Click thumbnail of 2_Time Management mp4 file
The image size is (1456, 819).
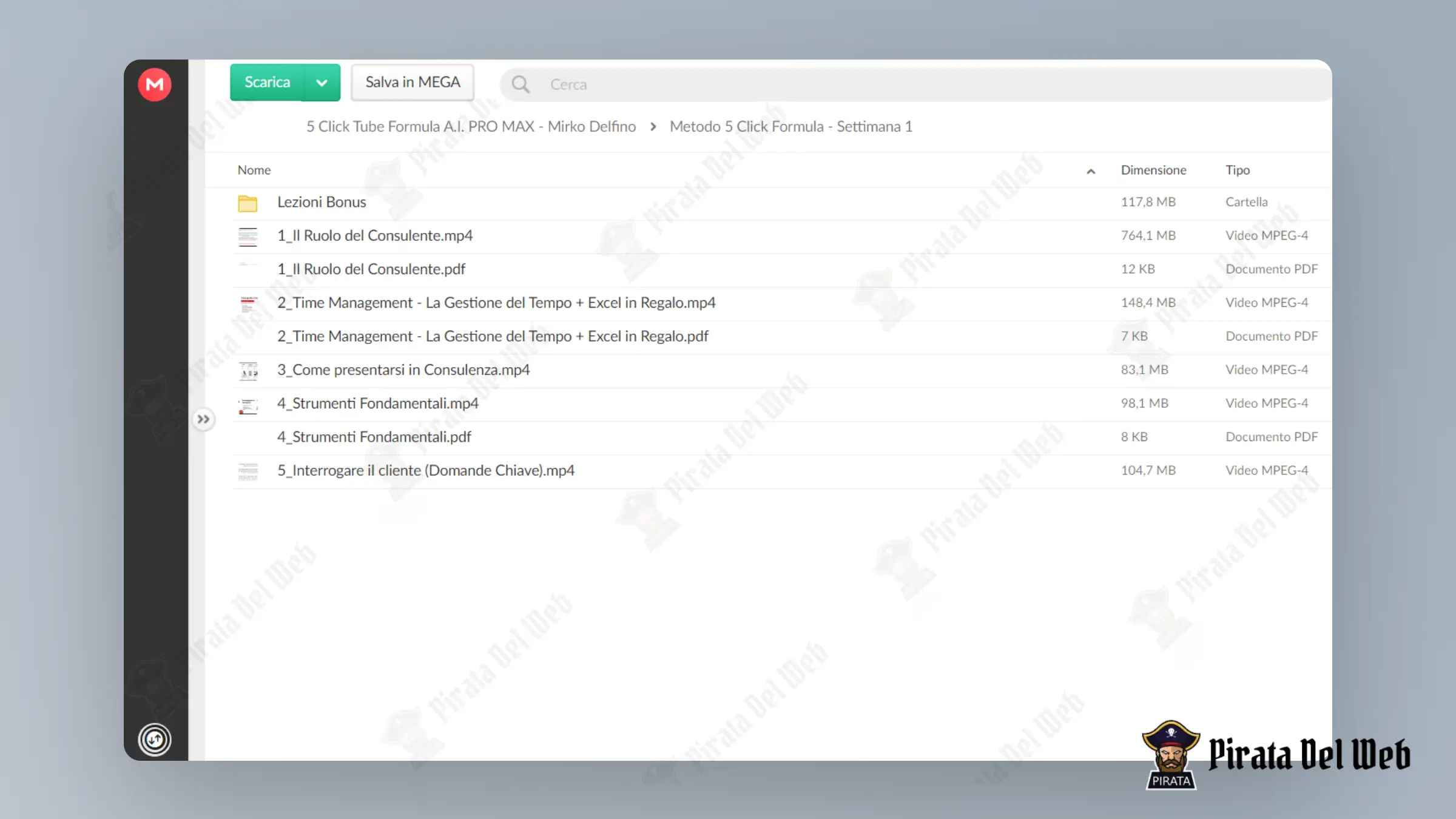point(248,303)
